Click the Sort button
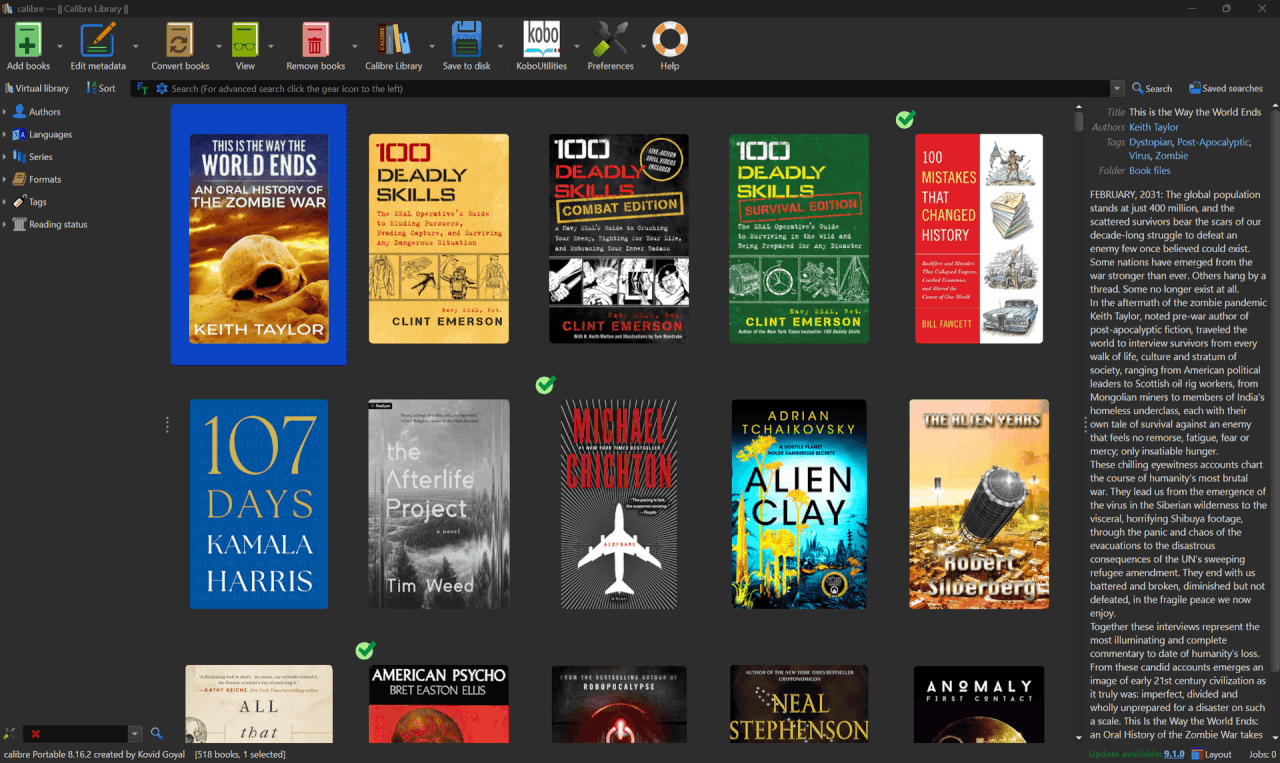 (x=101, y=89)
